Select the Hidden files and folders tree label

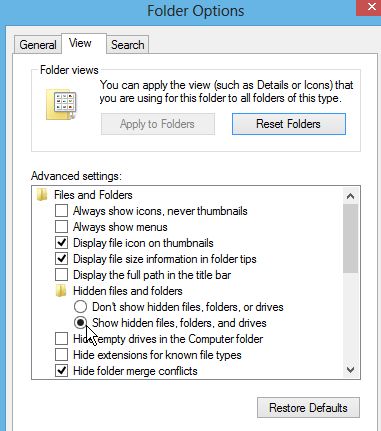(128, 291)
